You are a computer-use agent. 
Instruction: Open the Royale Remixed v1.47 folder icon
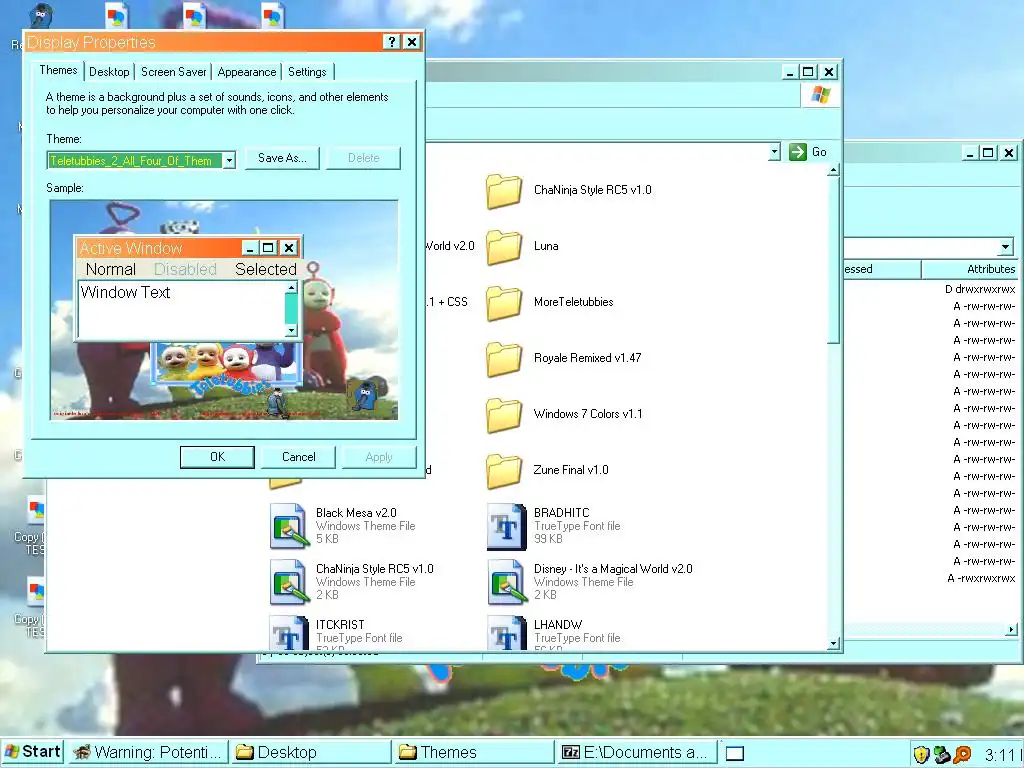pos(504,359)
